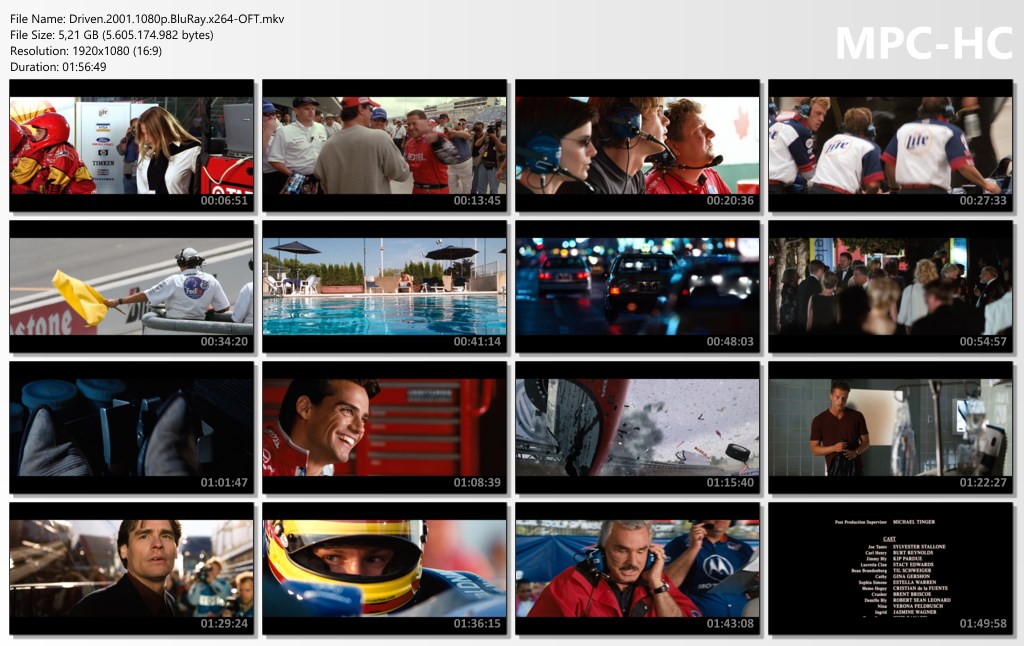Open the red jacket headset thumbnail at 01:43:08
This screenshot has height=646, width=1024.
[x=638, y=568]
